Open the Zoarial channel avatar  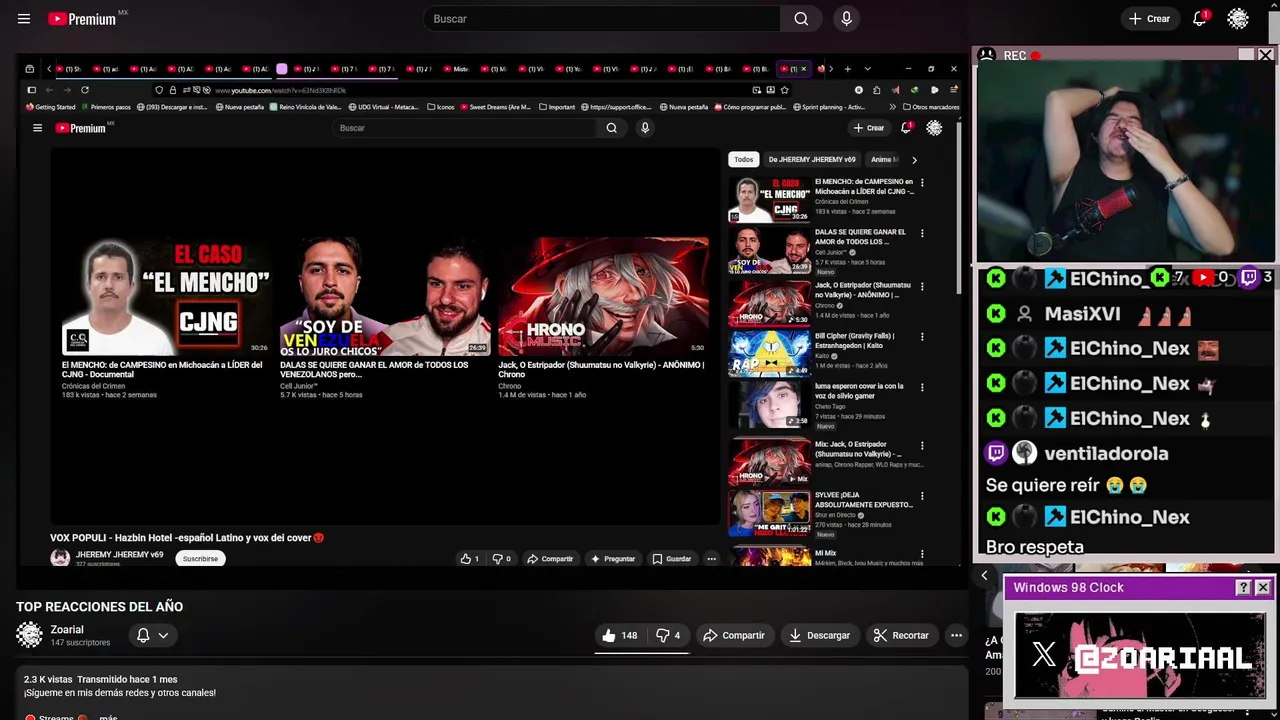pos(30,635)
